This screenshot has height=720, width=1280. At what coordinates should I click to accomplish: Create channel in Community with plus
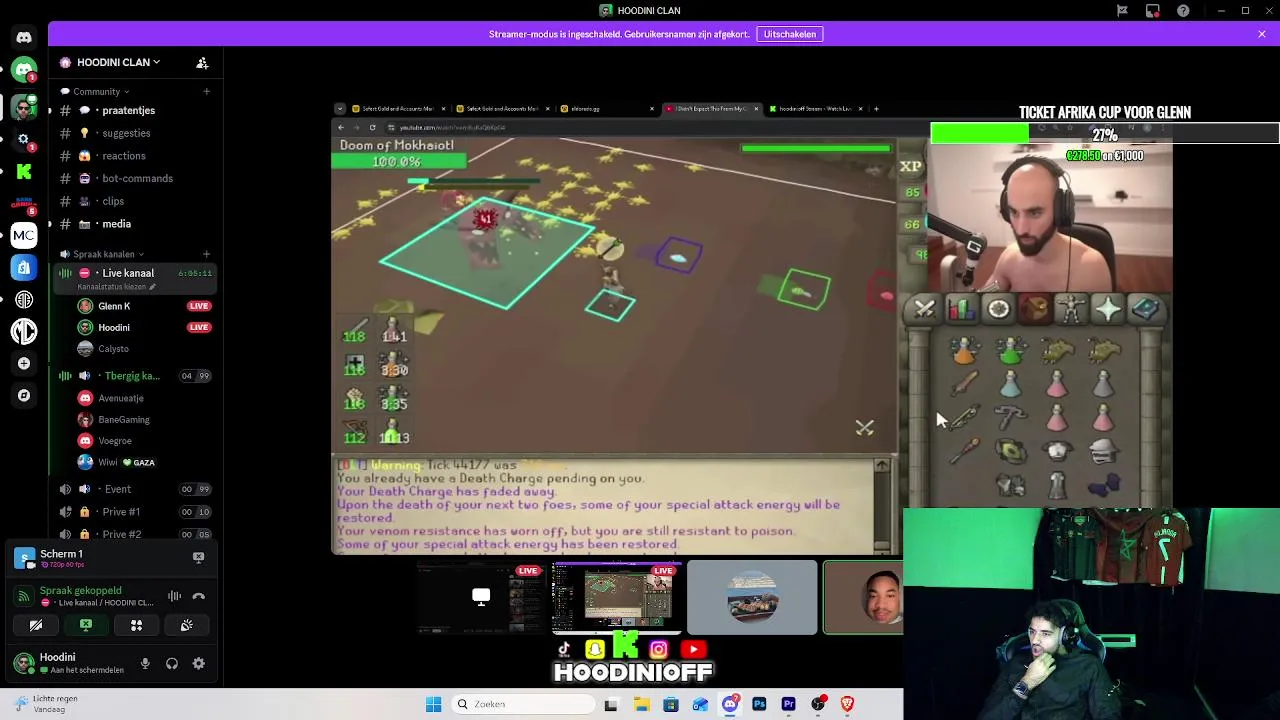point(206,91)
